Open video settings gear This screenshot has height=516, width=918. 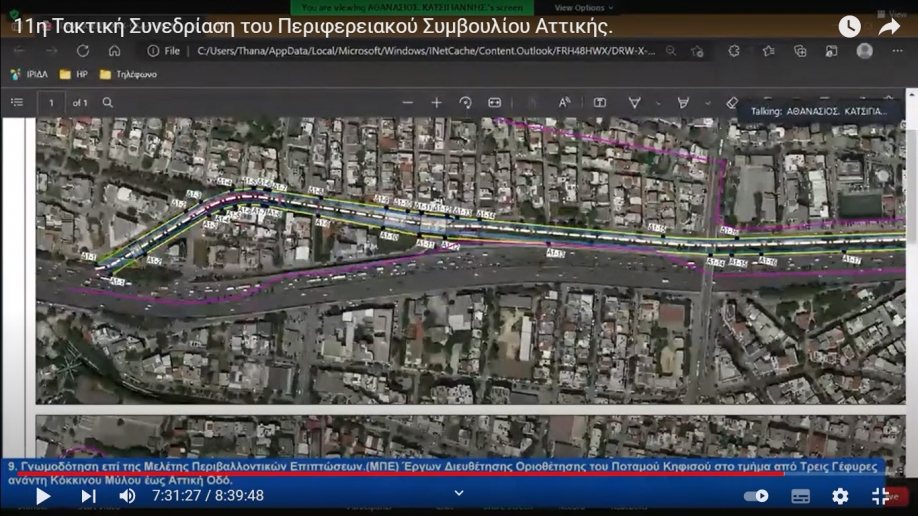(x=840, y=496)
